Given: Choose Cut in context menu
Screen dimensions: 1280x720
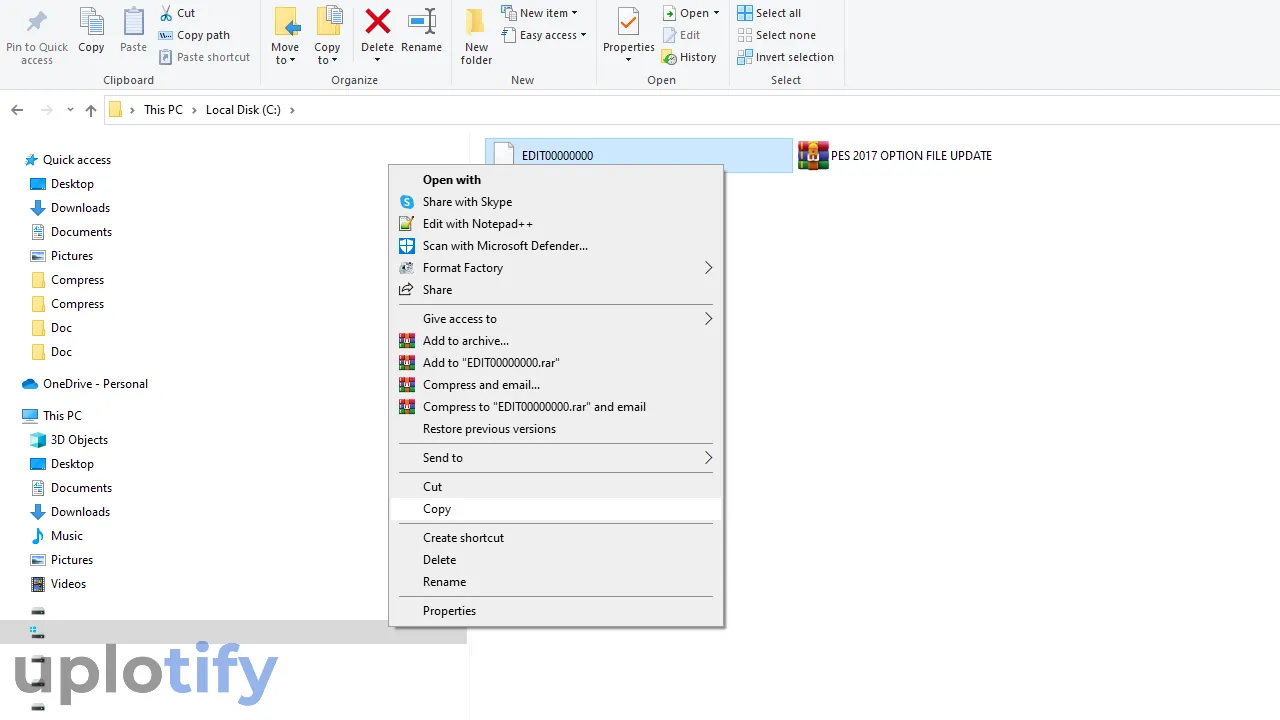Looking at the screenshot, I should coord(555,487).
